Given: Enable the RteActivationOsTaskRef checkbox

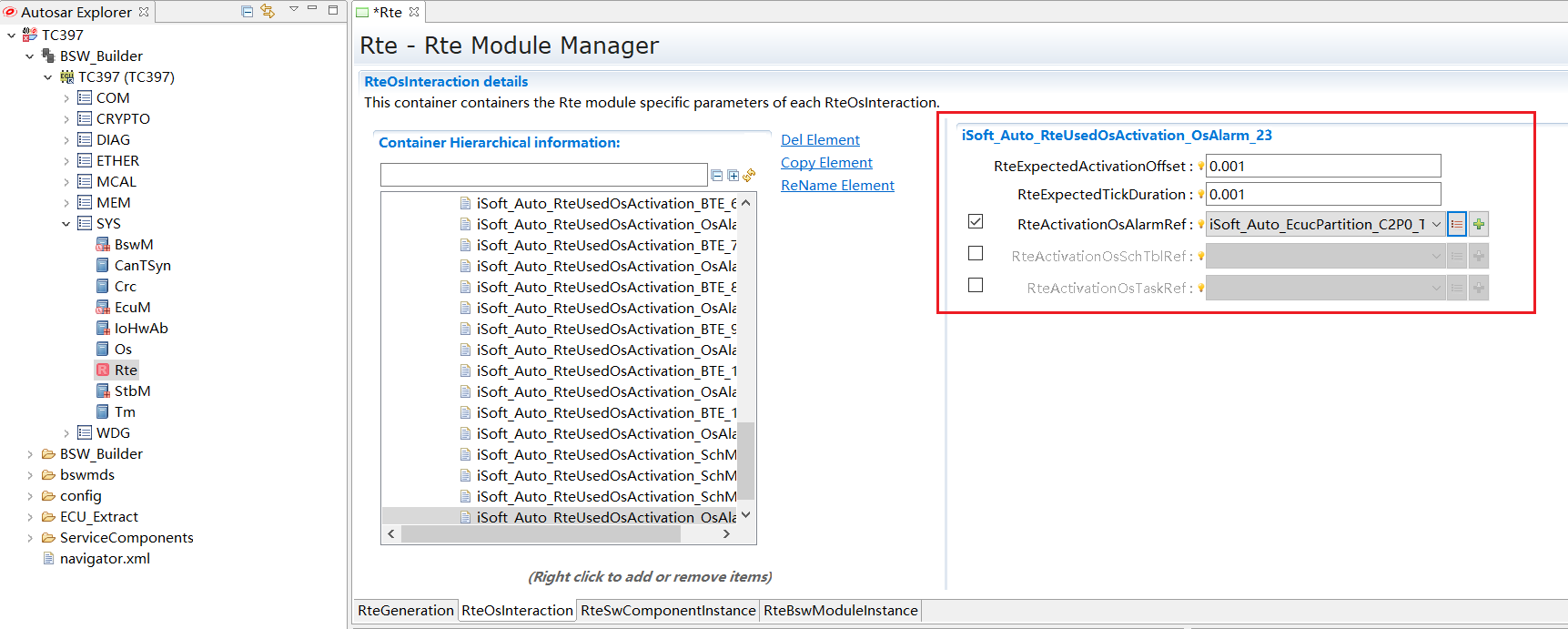Looking at the screenshot, I should pyautogui.click(x=976, y=286).
